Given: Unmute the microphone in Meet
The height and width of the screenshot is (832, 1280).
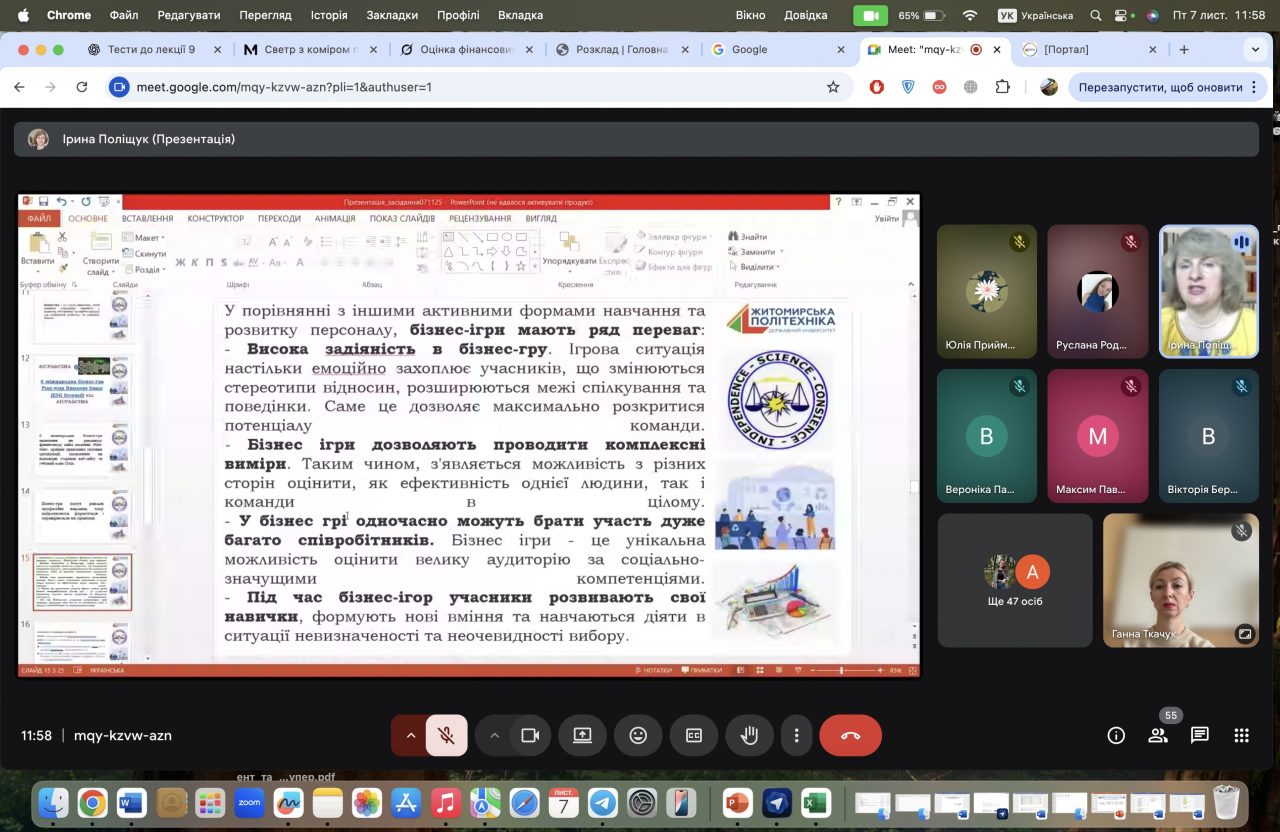Looking at the screenshot, I should (446, 736).
